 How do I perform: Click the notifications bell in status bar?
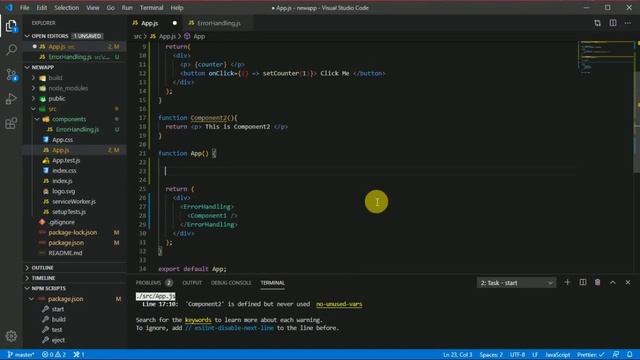(x=630, y=354)
